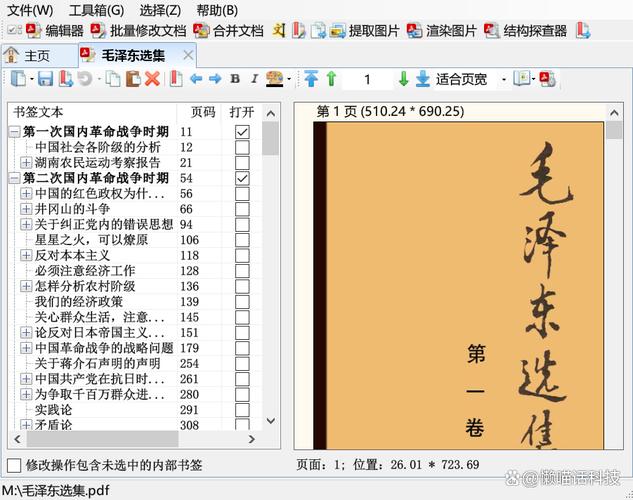Click the save (floppy disk) icon

pos(46,79)
